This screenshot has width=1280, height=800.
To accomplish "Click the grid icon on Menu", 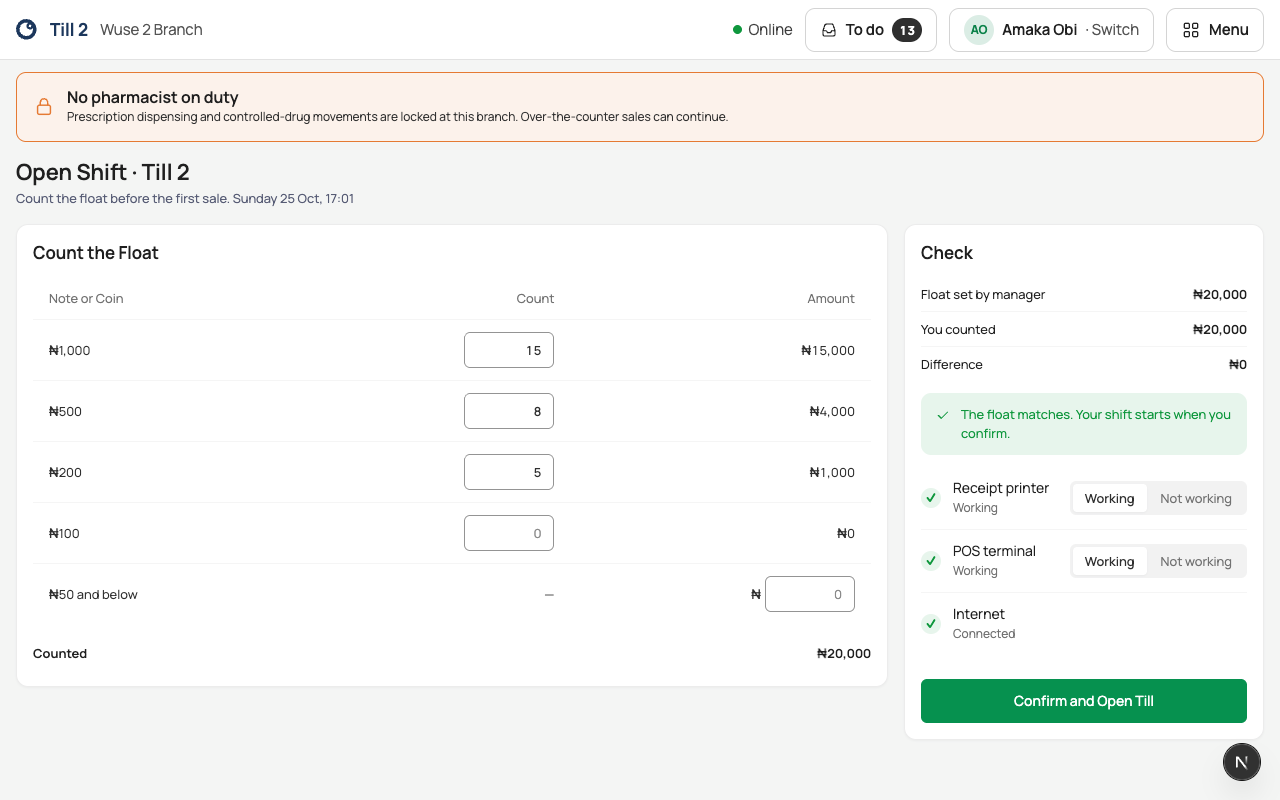I will click(x=1191, y=30).
